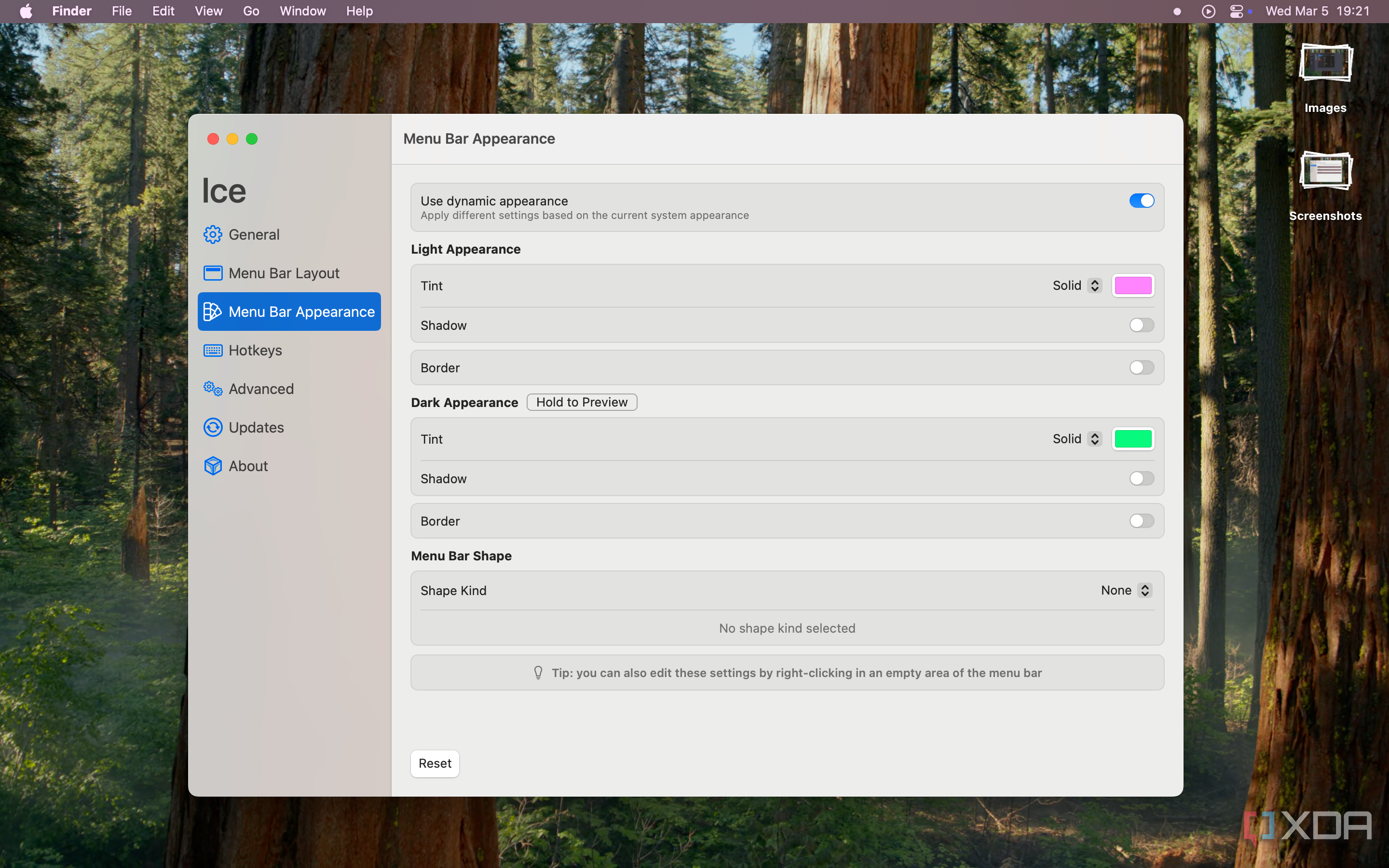
Task: Close the Ice settings window
Action: coord(213,139)
